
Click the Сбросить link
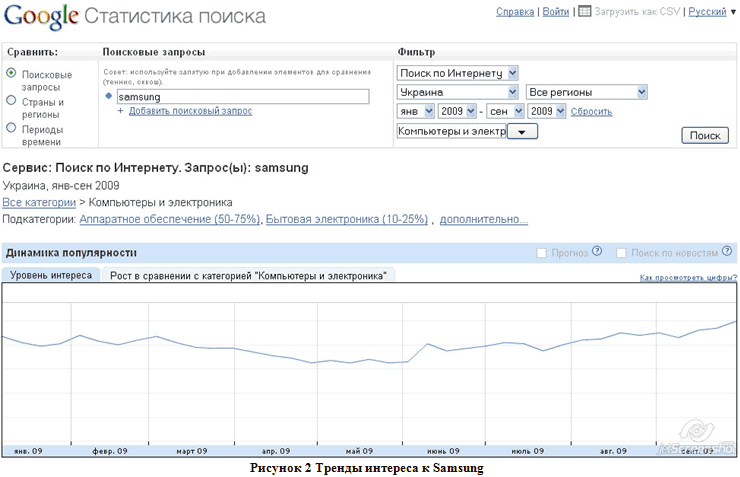click(591, 112)
